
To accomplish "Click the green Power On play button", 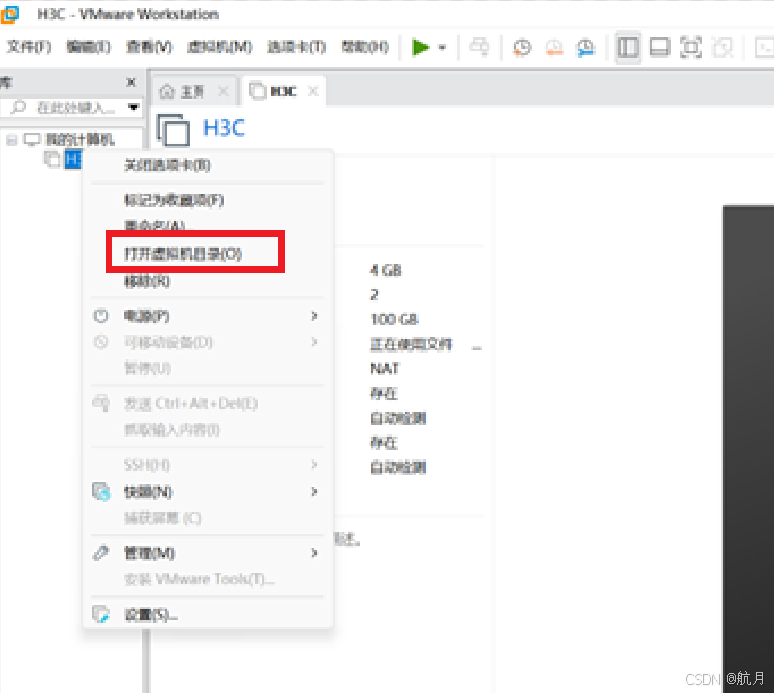I will pos(421,47).
